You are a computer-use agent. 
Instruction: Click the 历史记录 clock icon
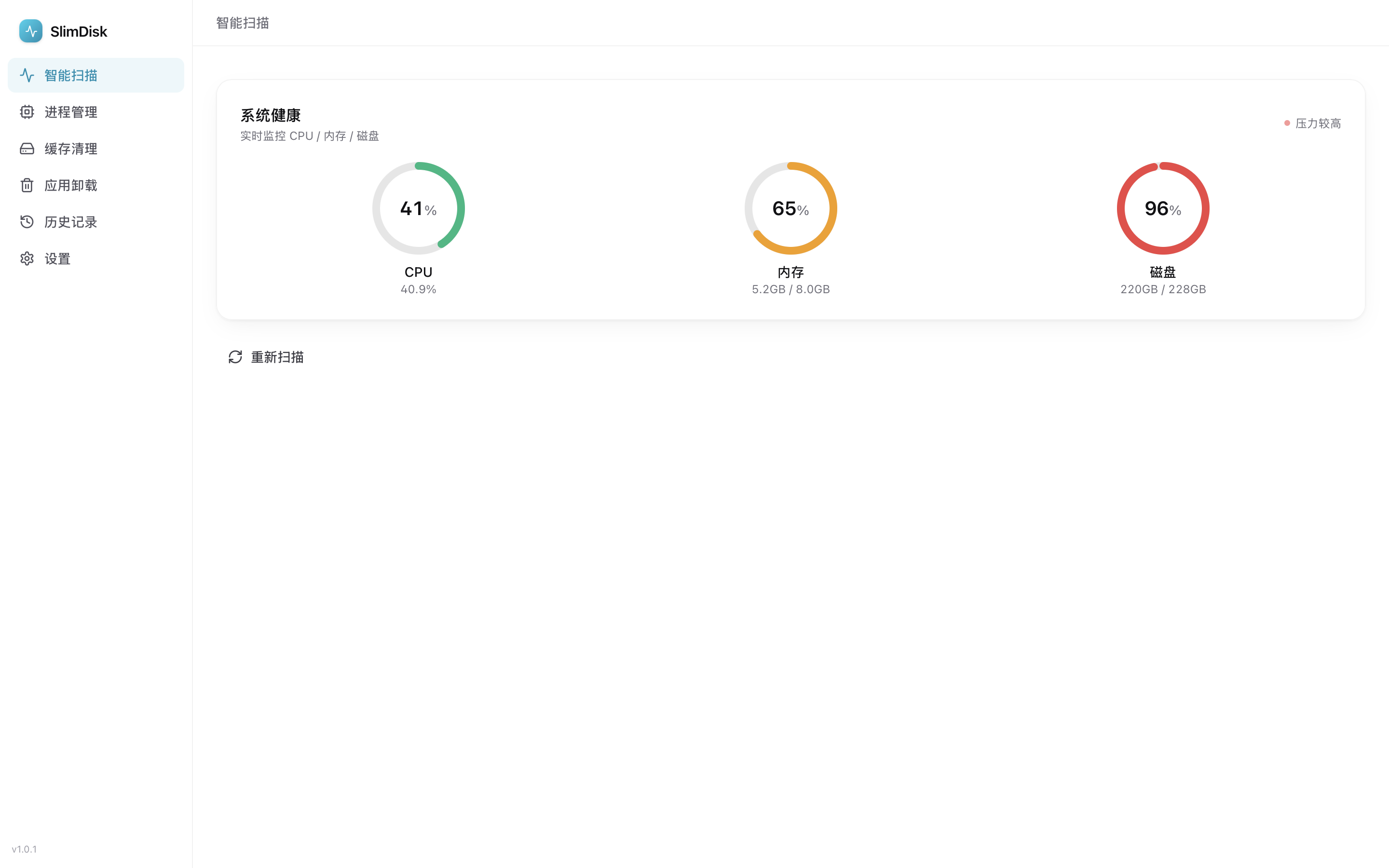pos(27,222)
